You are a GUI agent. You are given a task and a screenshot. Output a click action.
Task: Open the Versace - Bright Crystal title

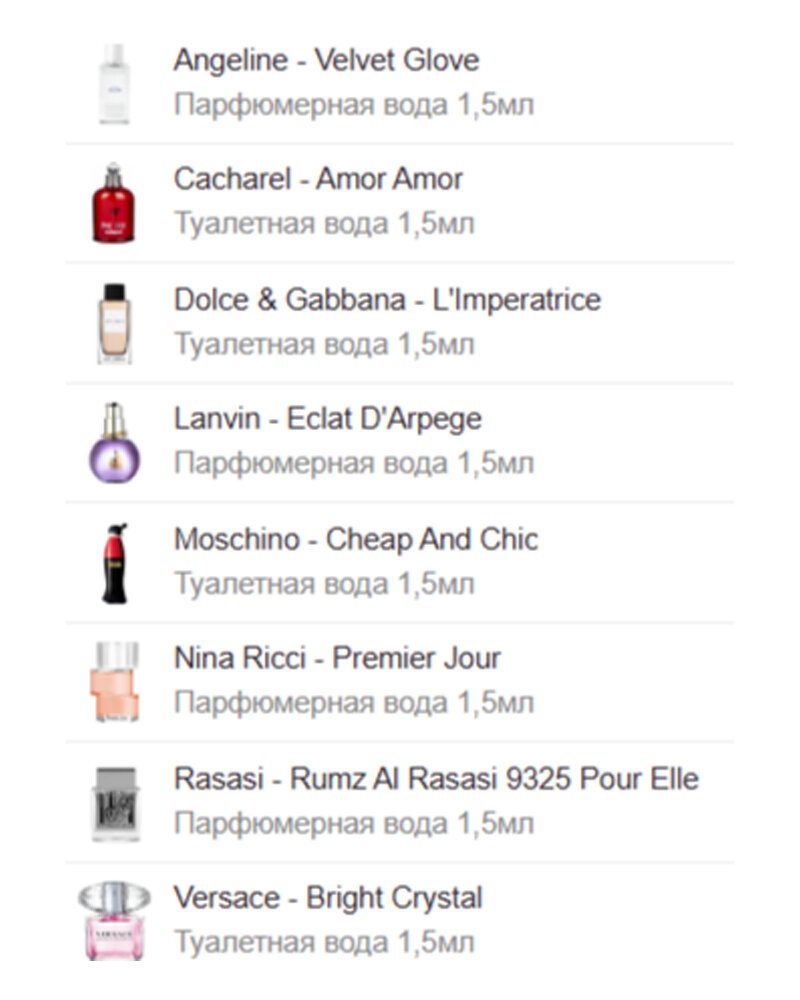pos(328,898)
